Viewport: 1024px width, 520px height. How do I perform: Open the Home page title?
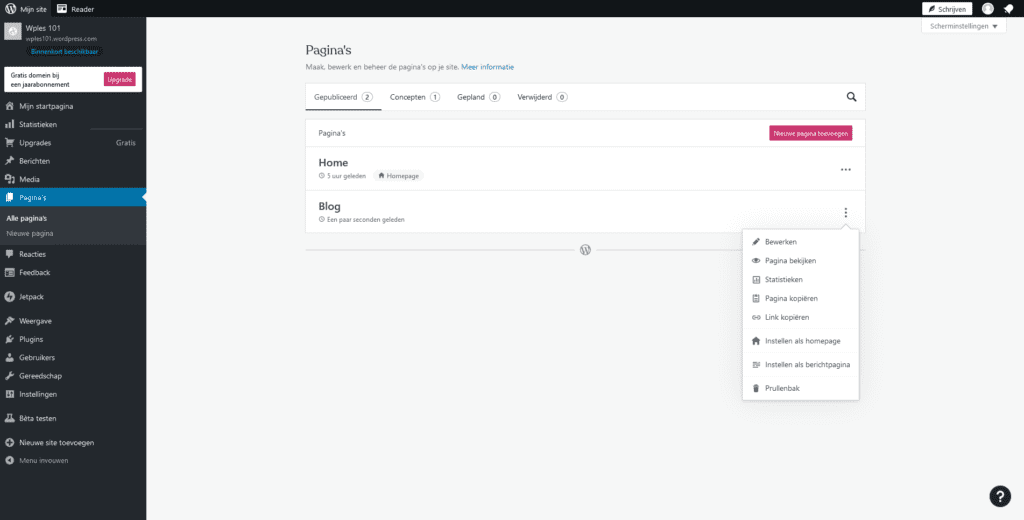point(333,163)
